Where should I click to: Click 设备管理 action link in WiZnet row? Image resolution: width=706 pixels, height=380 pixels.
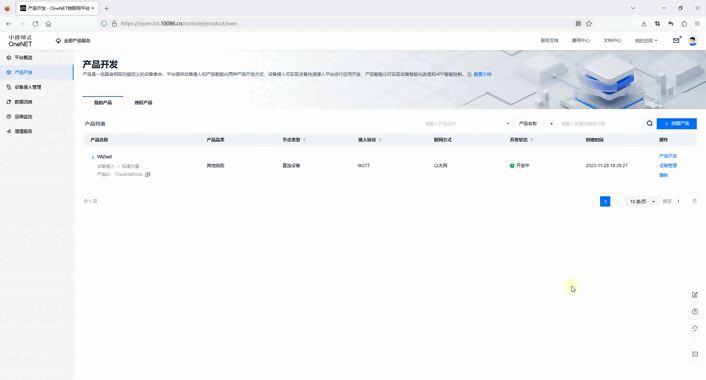[668, 165]
